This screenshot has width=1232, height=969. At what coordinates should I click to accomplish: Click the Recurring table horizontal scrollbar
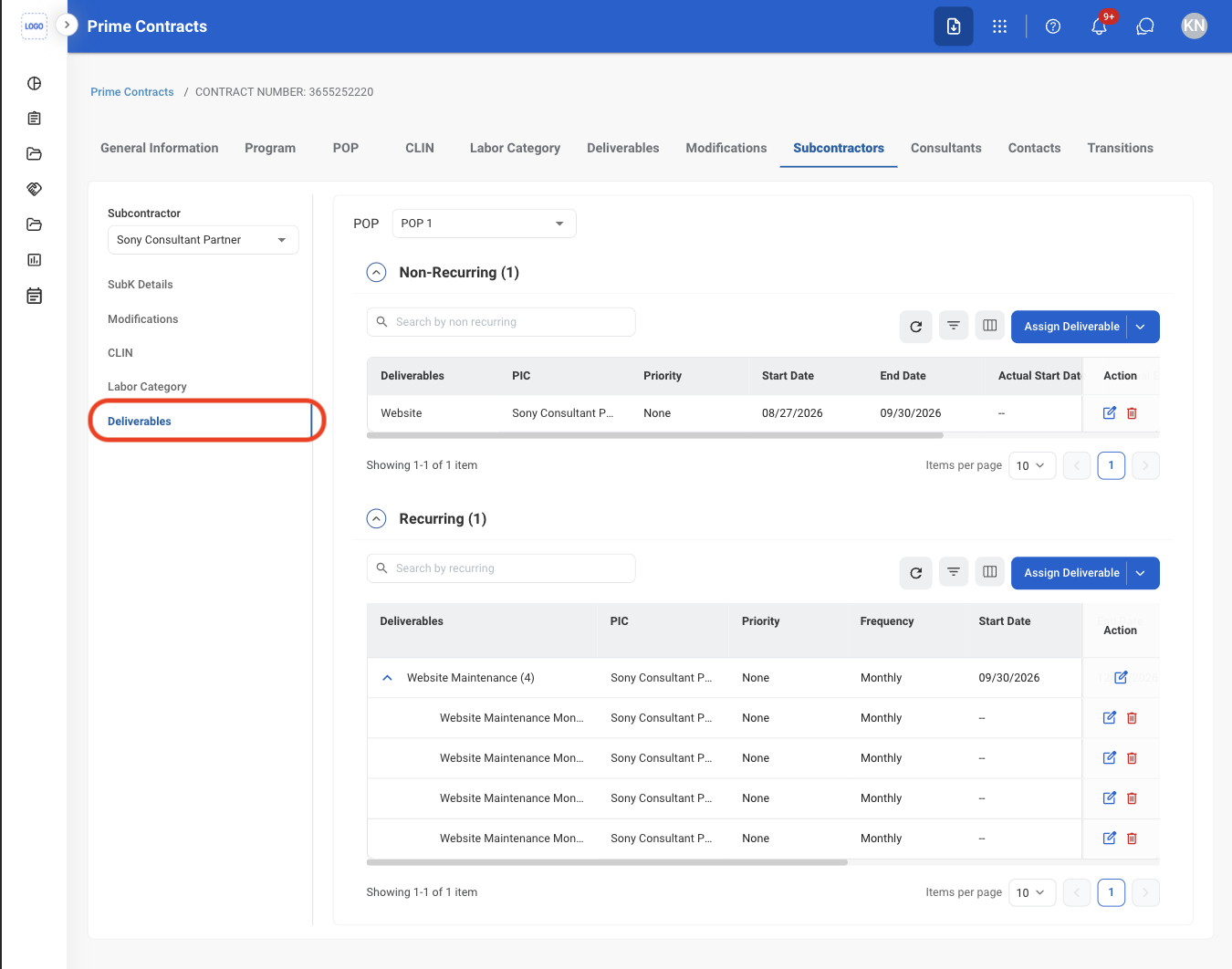pyautogui.click(x=607, y=862)
